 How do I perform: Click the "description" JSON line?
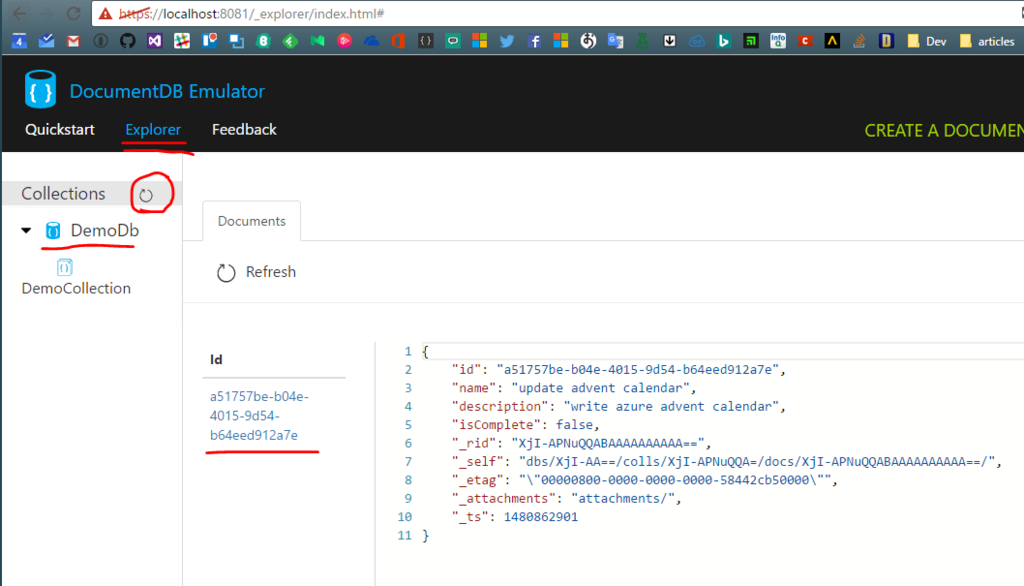pos(618,406)
